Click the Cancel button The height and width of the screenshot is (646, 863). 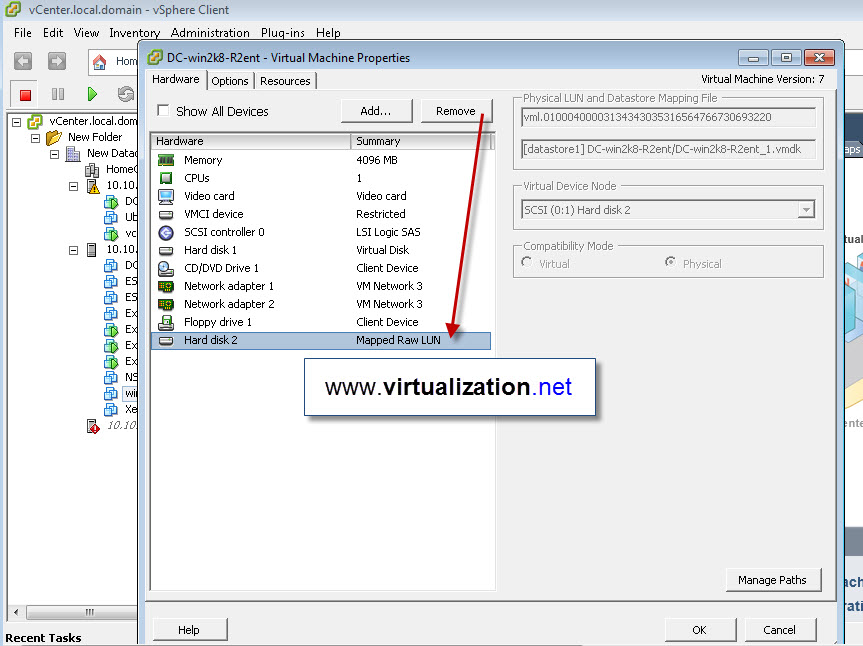tap(779, 629)
